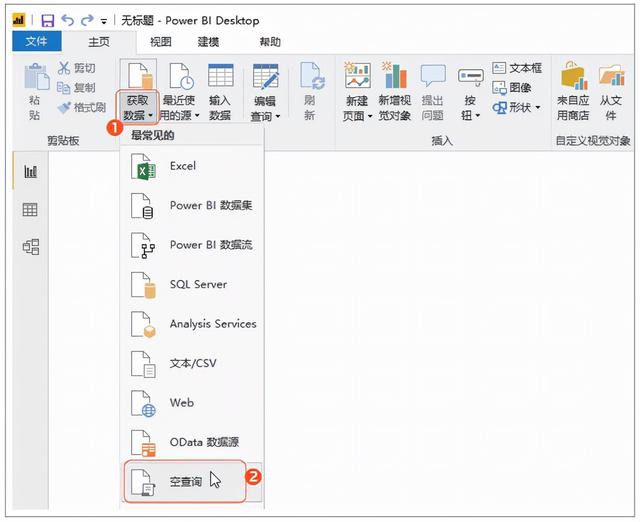Expand the 新建页面 dropdown arrow
This screenshot has height=522, width=640.
coord(370,117)
